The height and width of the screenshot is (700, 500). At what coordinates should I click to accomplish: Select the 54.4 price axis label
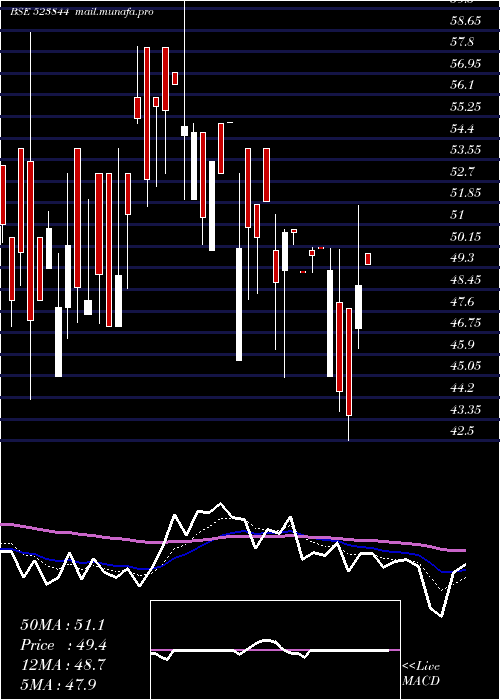[x=461, y=129]
